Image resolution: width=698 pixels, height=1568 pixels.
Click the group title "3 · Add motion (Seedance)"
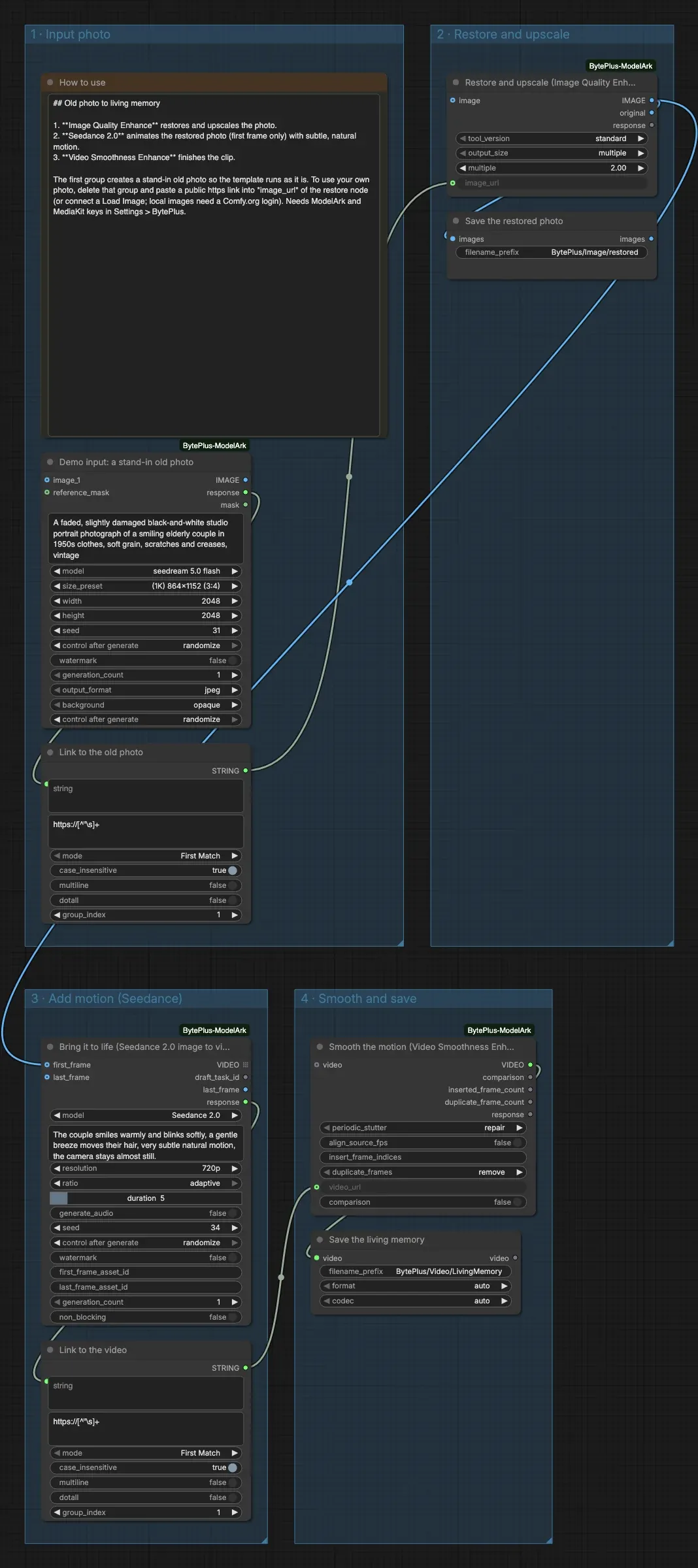(107, 999)
